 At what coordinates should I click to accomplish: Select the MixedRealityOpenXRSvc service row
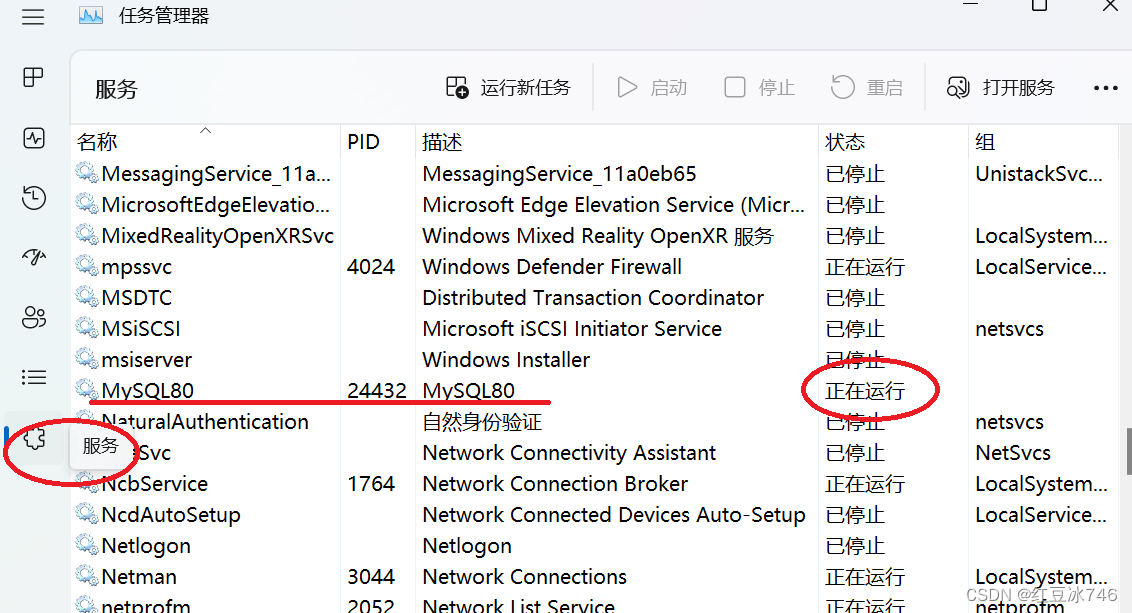click(593, 235)
